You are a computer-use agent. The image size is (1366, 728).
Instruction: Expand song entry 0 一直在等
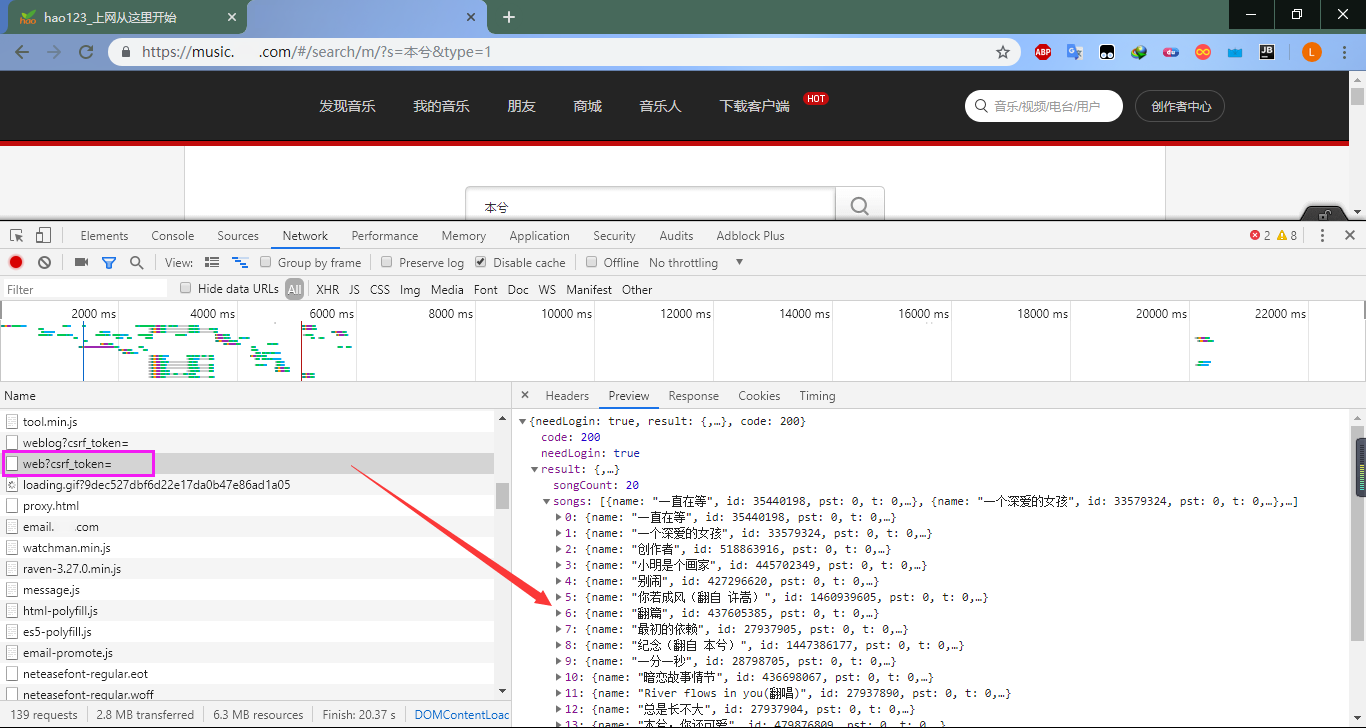pos(558,517)
